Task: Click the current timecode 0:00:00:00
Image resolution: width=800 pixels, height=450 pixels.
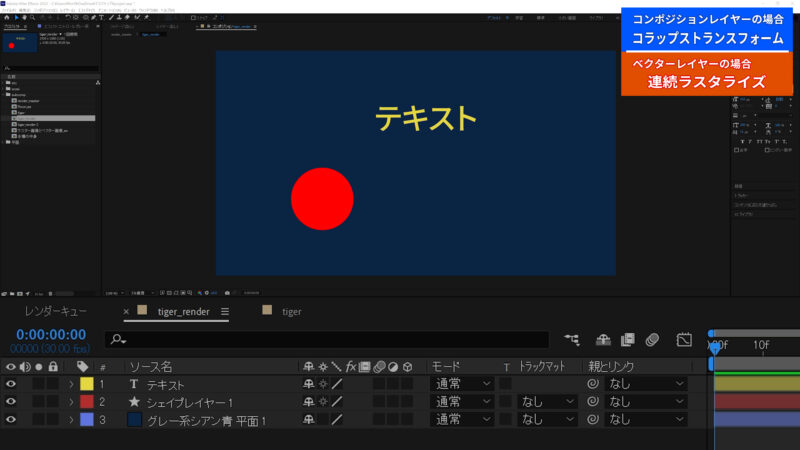Action: point(51,335)
